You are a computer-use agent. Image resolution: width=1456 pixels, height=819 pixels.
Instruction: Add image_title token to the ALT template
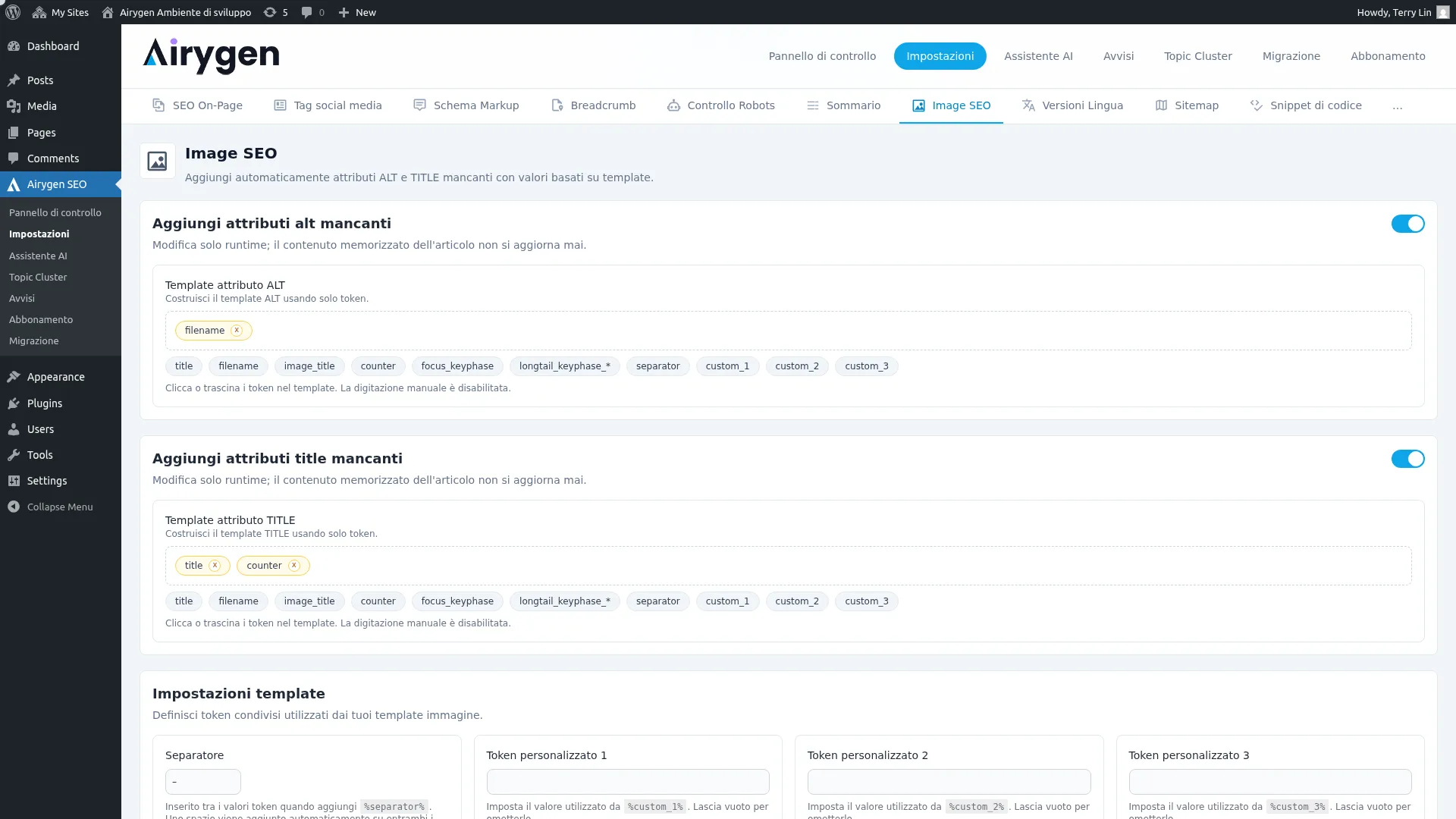coord(309,366)
